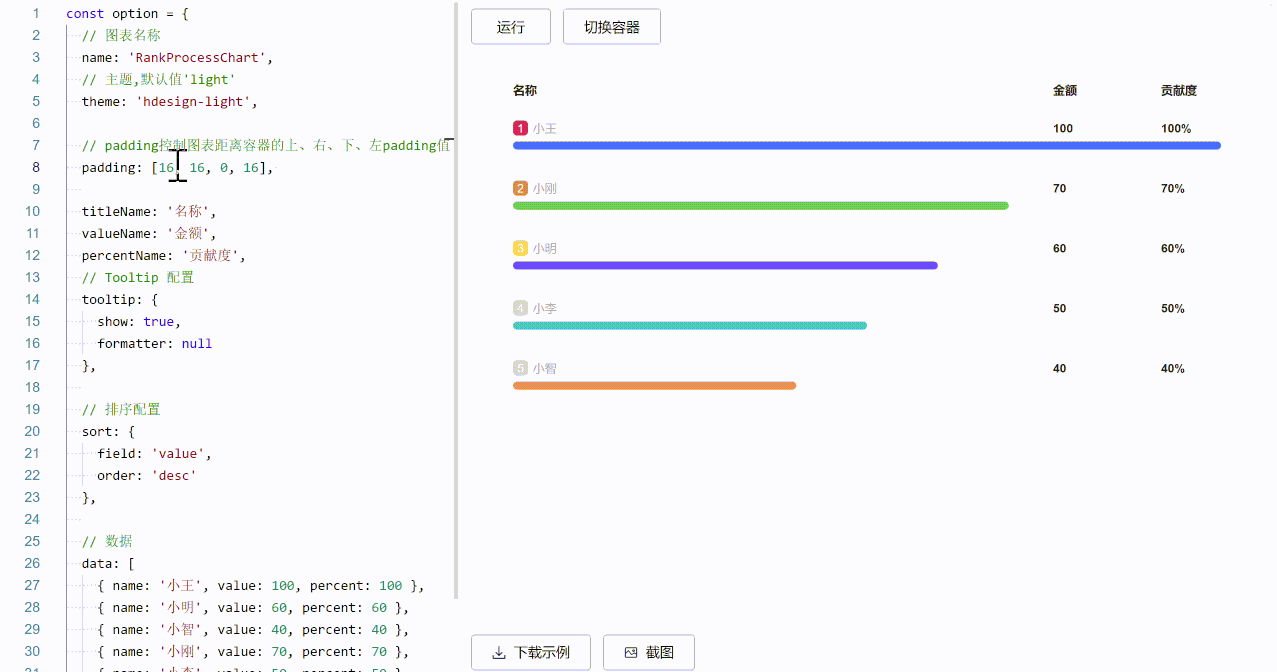Click the 运行 button to run the code
1277x672 pixels.
(510, 27)
